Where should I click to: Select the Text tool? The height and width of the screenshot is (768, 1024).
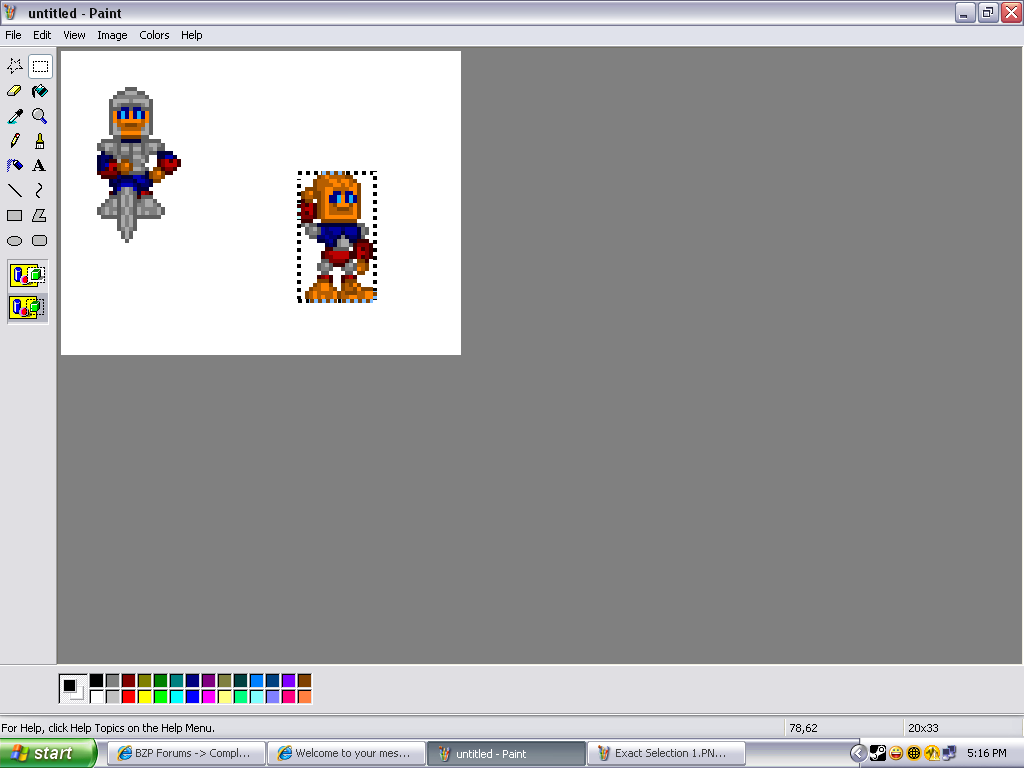click(x=40, y=166)
